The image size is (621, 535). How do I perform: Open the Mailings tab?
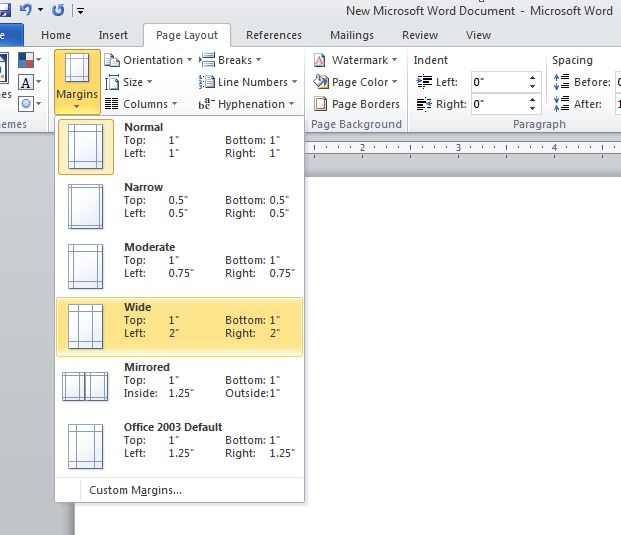coord(352,35)
